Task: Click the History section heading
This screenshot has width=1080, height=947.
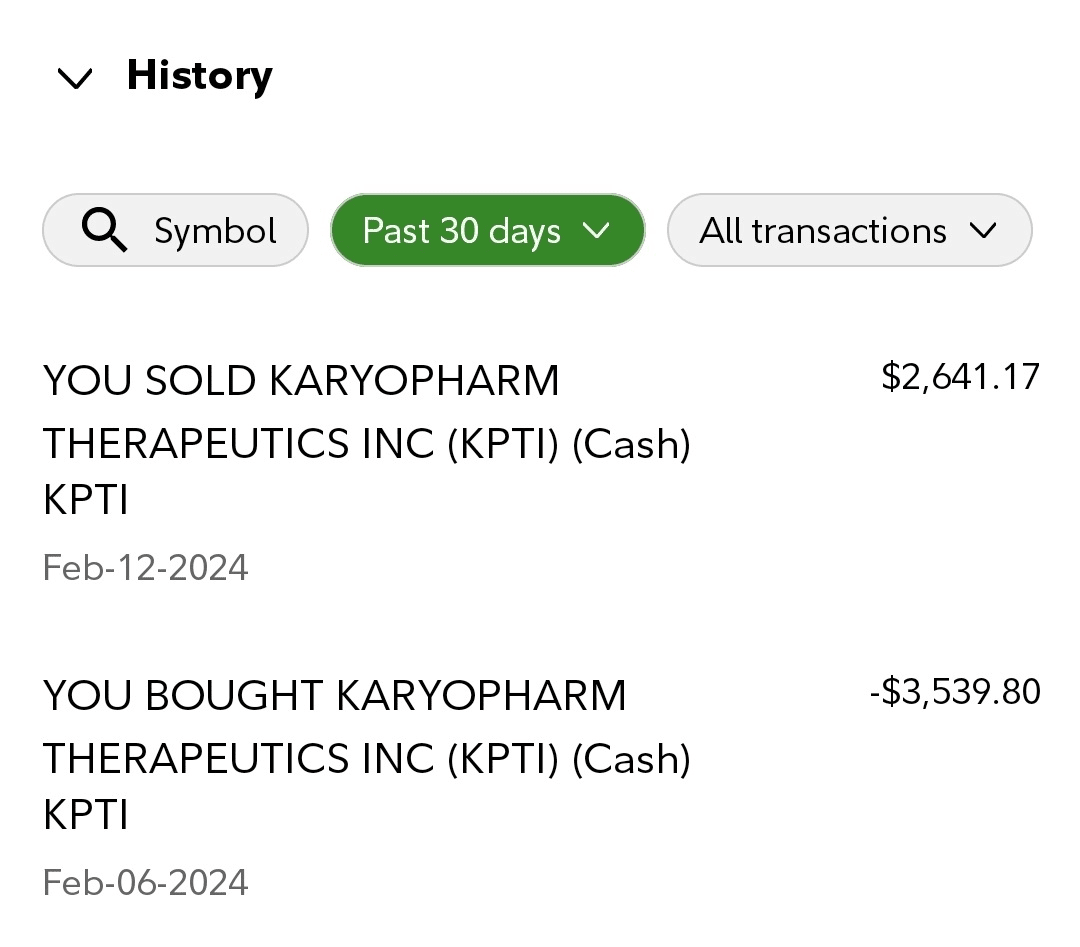Action: tap(199, 76)
